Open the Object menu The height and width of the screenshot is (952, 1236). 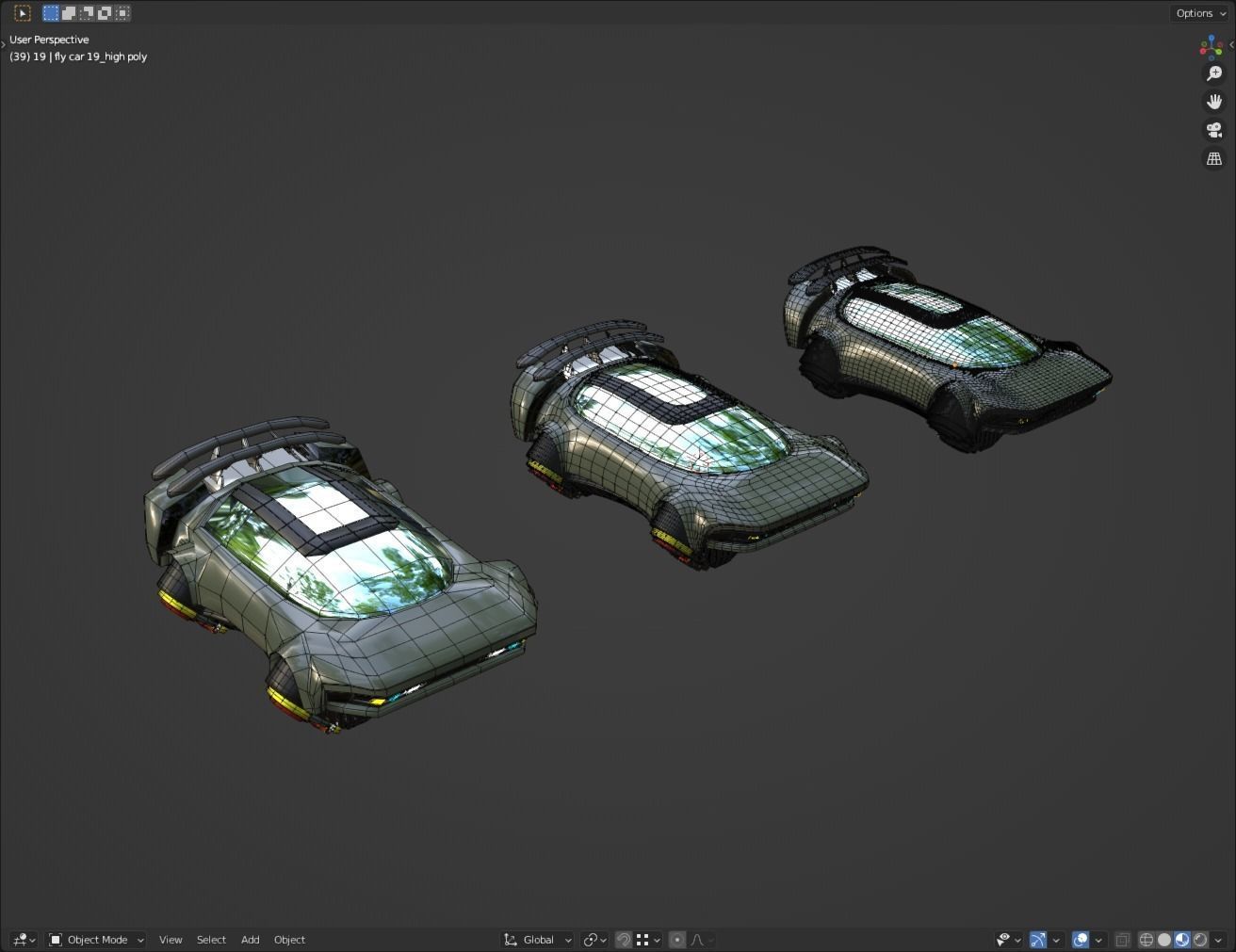tap(289, 940)
